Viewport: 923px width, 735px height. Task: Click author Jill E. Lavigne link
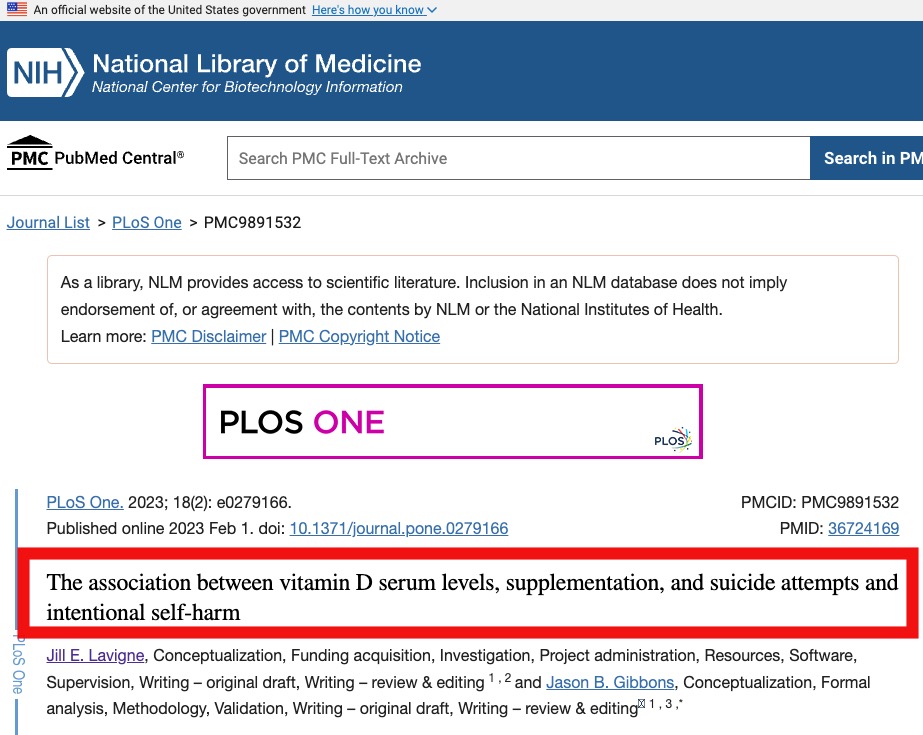[95, 655]
